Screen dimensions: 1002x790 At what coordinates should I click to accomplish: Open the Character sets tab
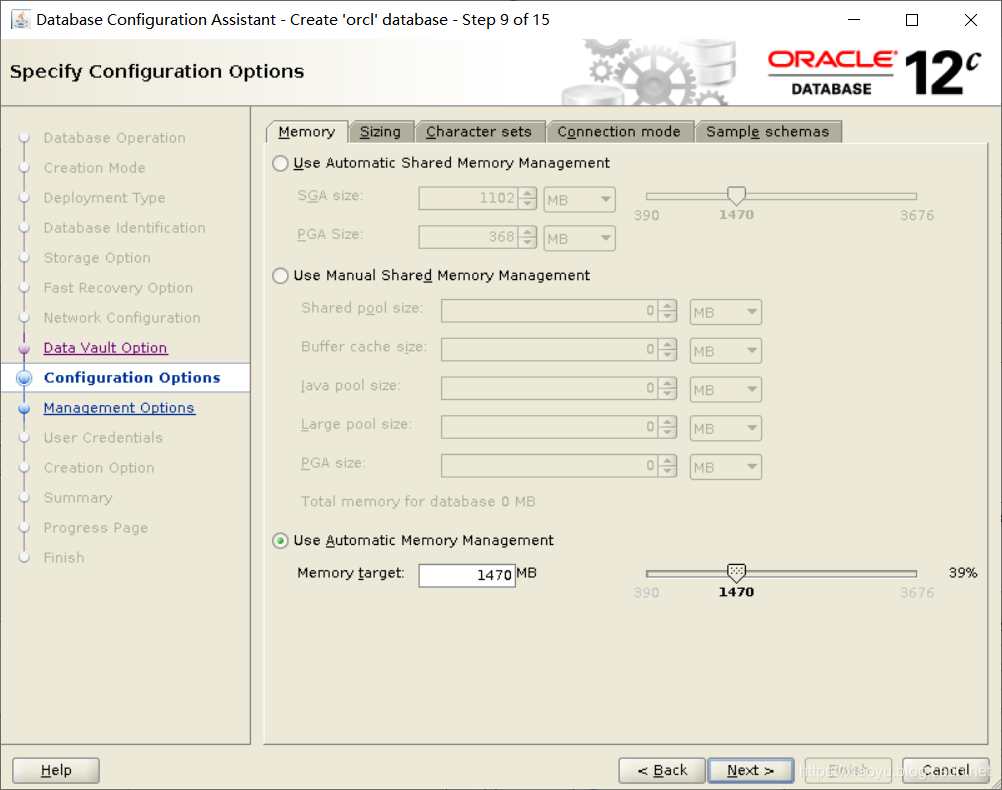pyautogui.click(x=479, y=132)
